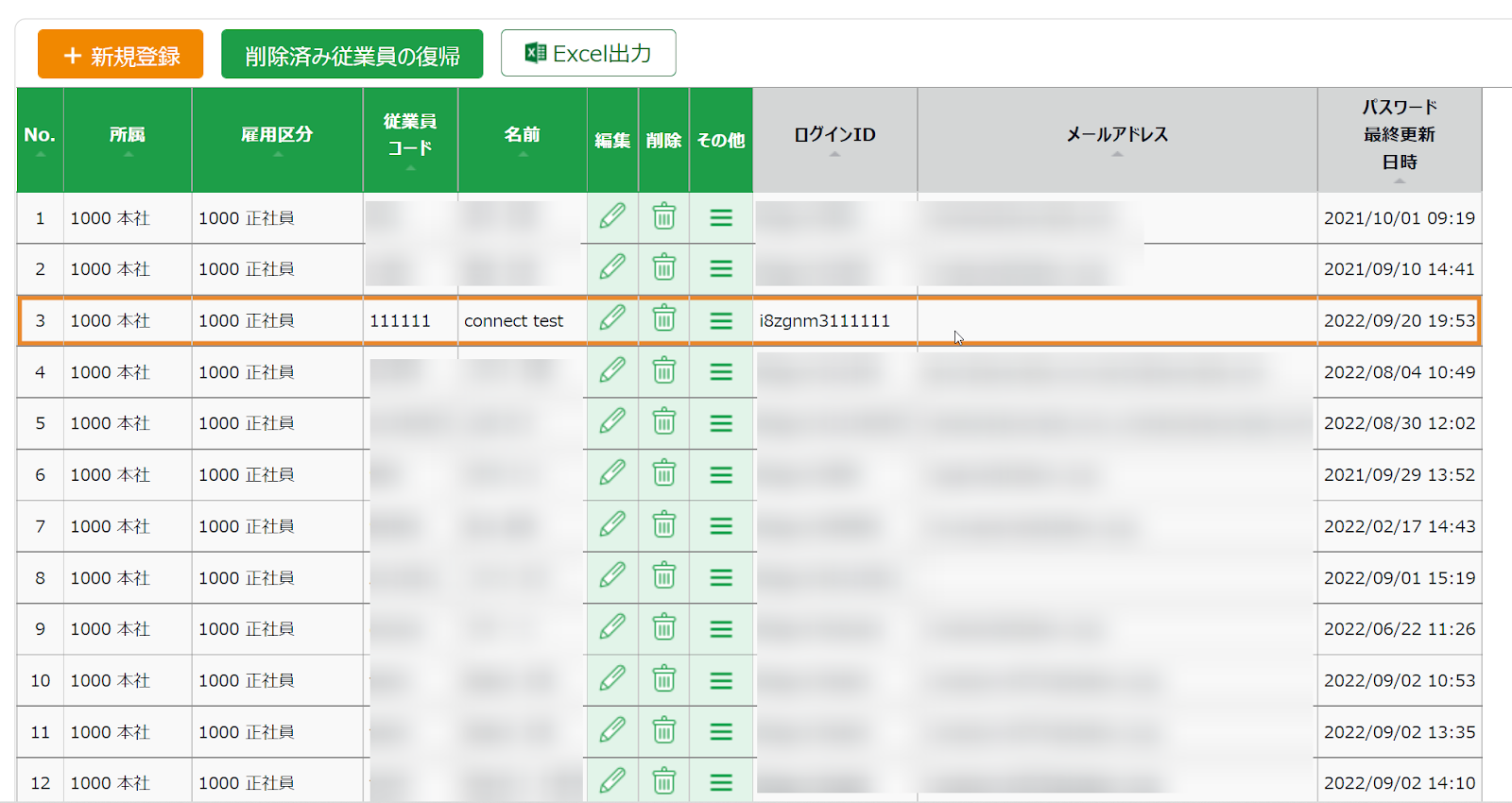Select date 2022/06/22 11:26
The height and width of the screenshot is (803, 1512).
tap(1399, 629)
